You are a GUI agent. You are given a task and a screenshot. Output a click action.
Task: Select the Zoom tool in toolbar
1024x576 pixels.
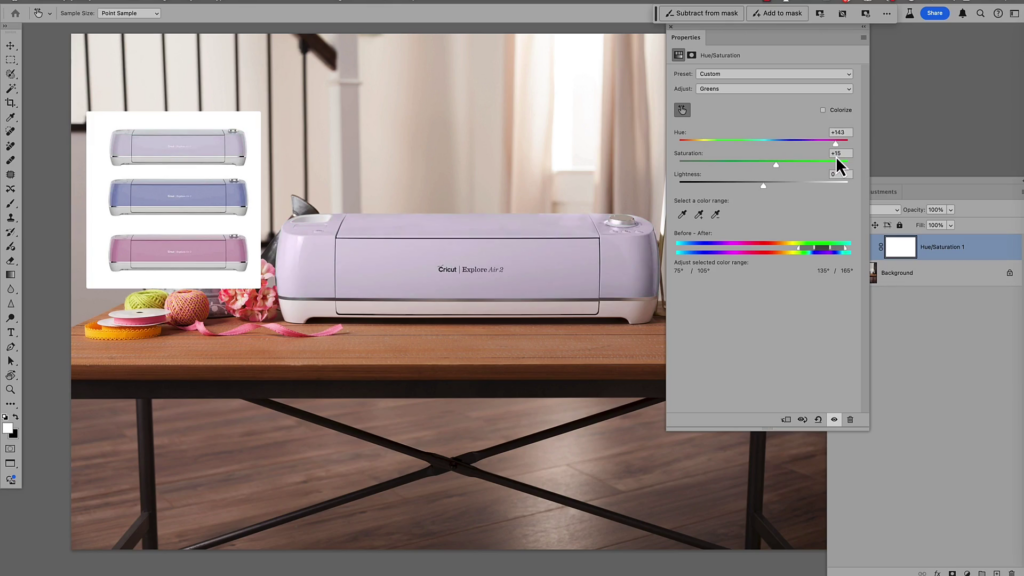pyautogui.click(x=11, y=389)
